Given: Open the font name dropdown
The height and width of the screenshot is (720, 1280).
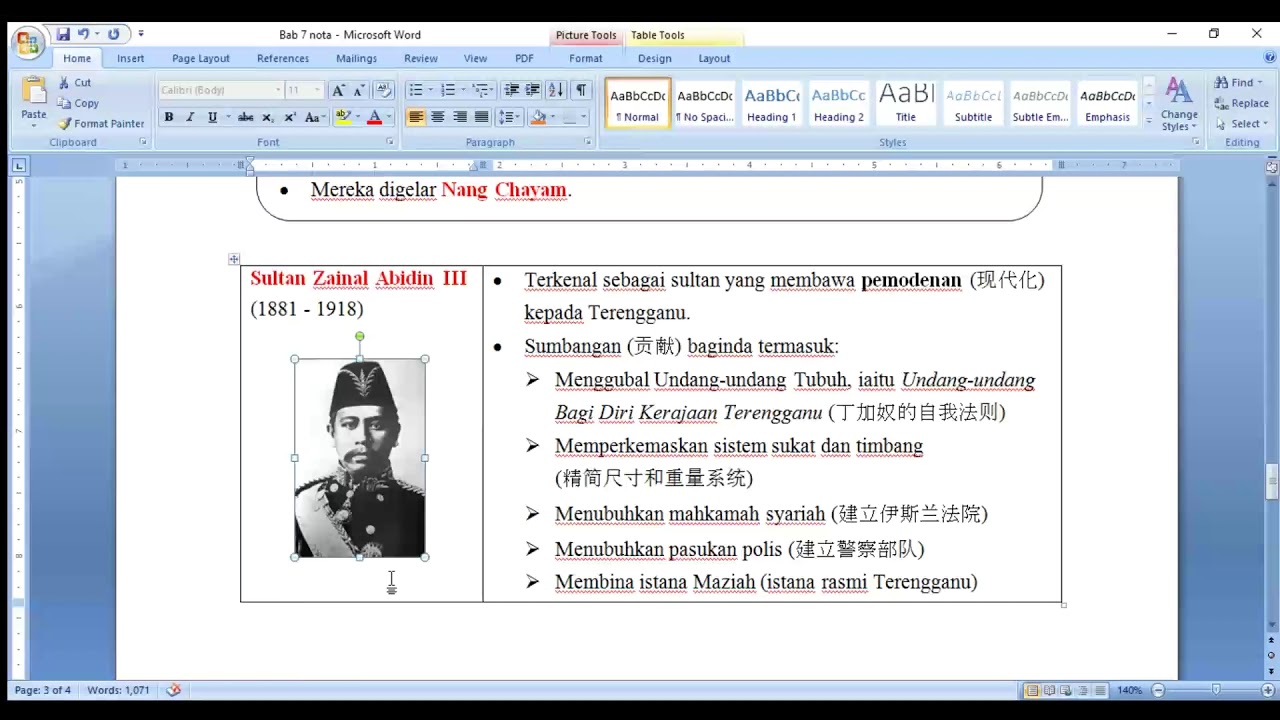Looking at the screenshot, I should click(x=278, y=90).
